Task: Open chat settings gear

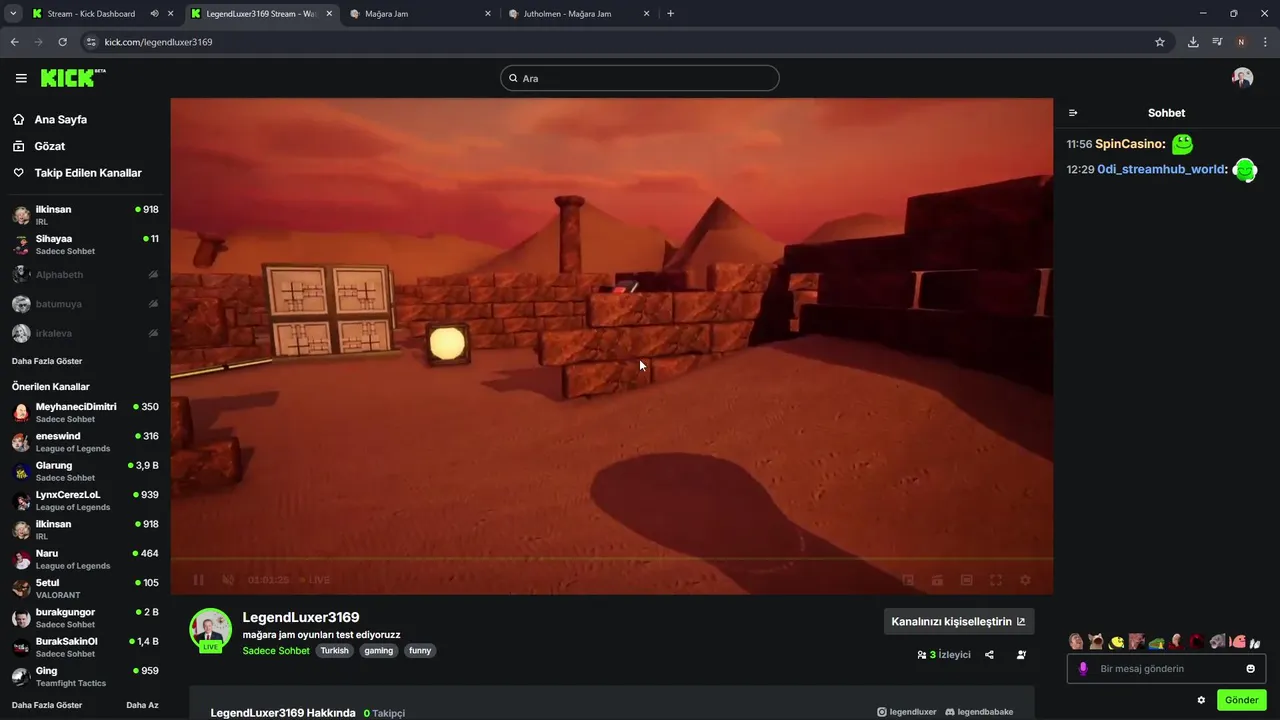Action: point(1201,700)
